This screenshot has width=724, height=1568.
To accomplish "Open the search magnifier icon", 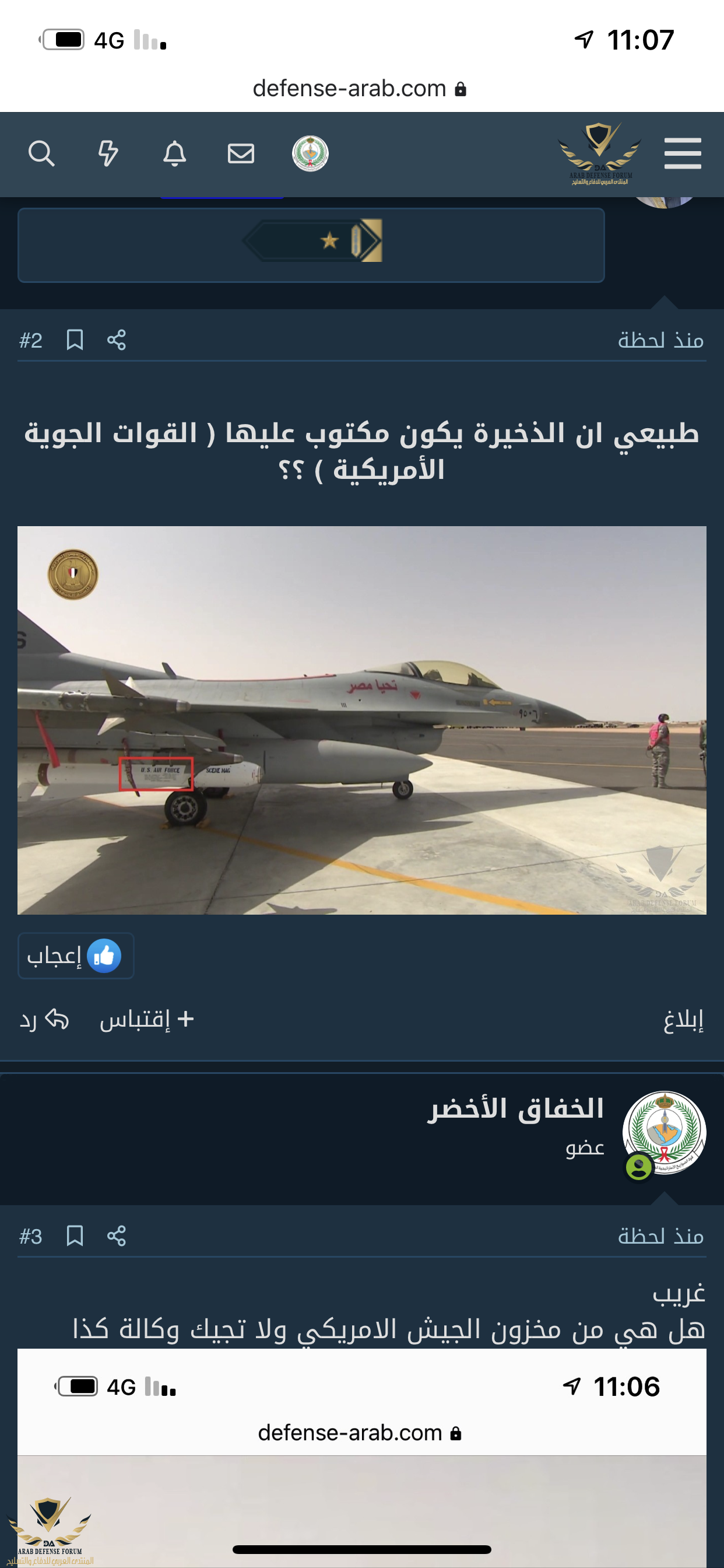I will [x=41, y=153].
